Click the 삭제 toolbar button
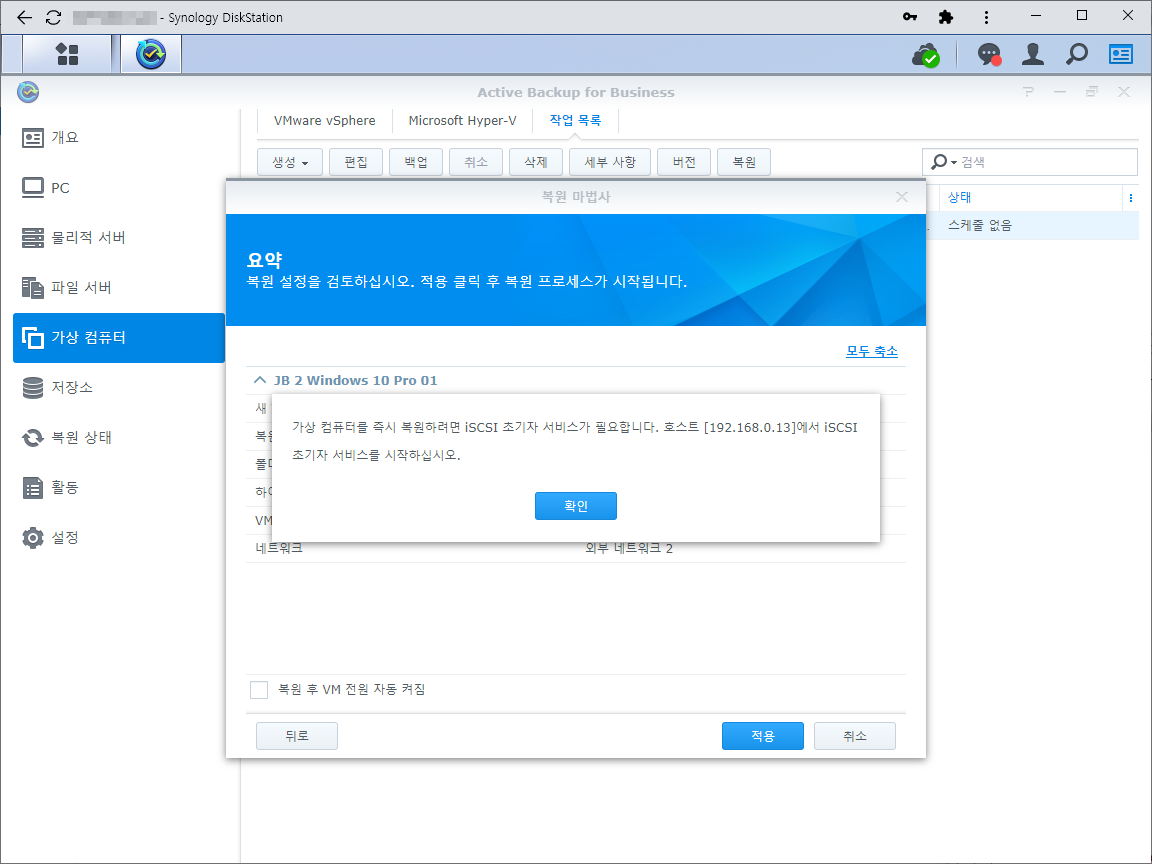This screenshot has height=864, width=1152. point(536,162)
